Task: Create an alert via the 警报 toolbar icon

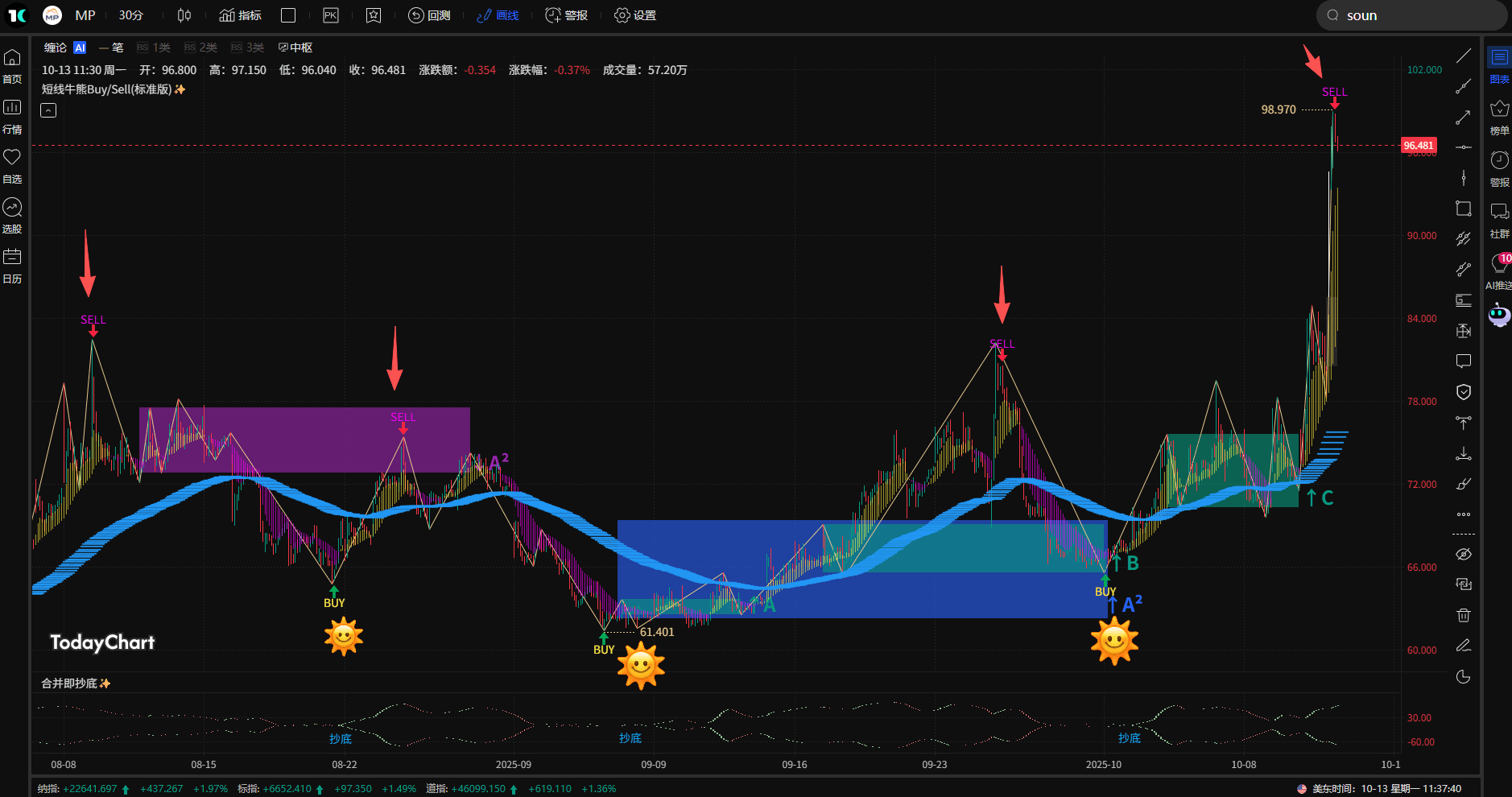Action: click(566, 14)
